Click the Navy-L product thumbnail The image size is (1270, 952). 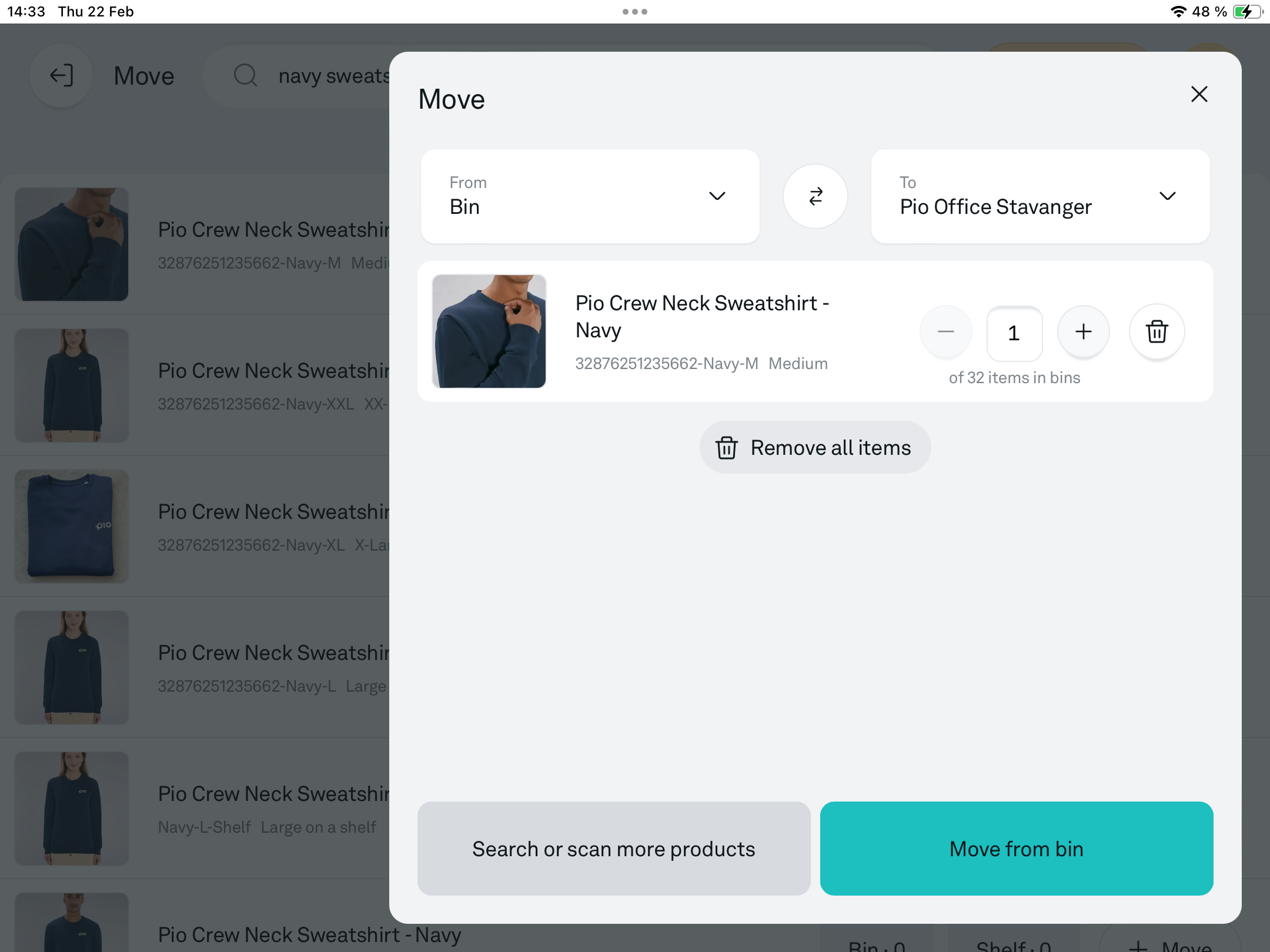pyautogui.click(x=72, y=668)
